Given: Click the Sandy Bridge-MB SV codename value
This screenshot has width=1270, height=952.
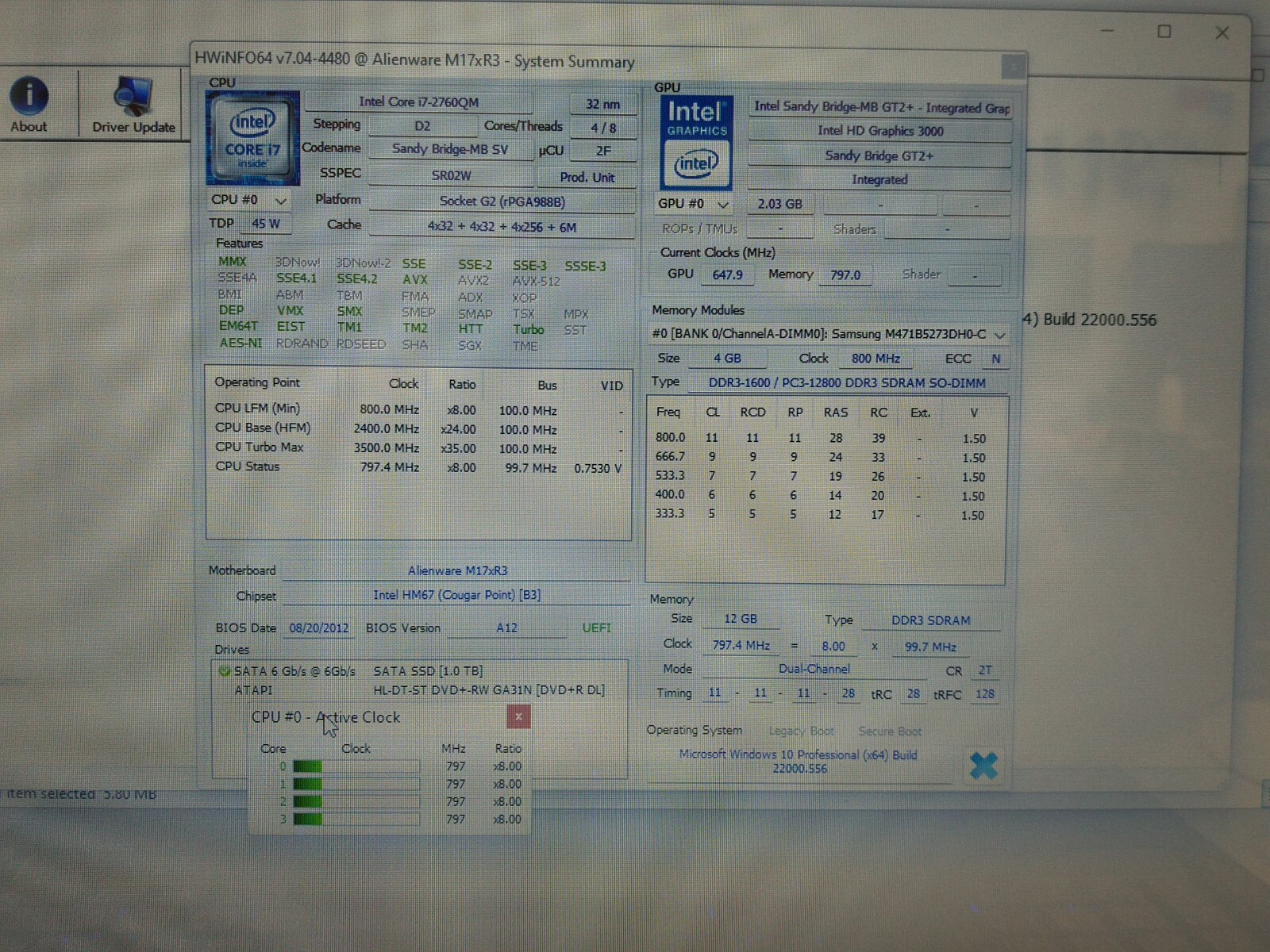Looking at the screenshot, I should [450, 149].
